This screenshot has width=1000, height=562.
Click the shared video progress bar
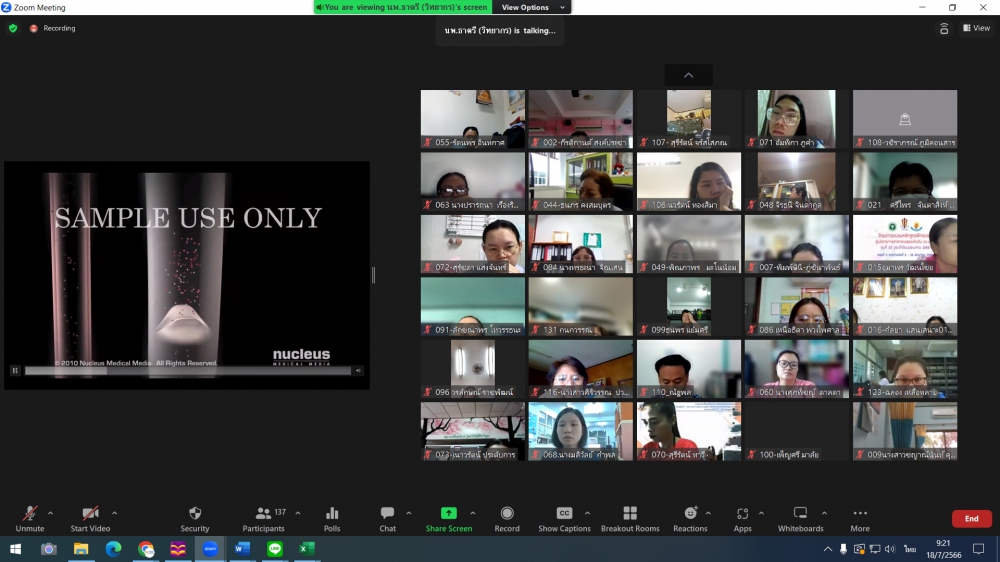[187, 370]
